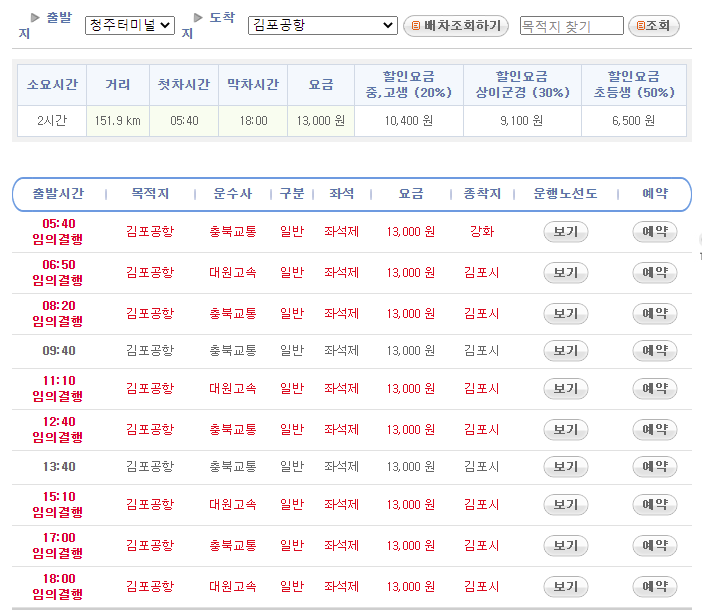The image size is (702, 615).
Task: Click the 배차조회하기 button
Action: (456, 26)
